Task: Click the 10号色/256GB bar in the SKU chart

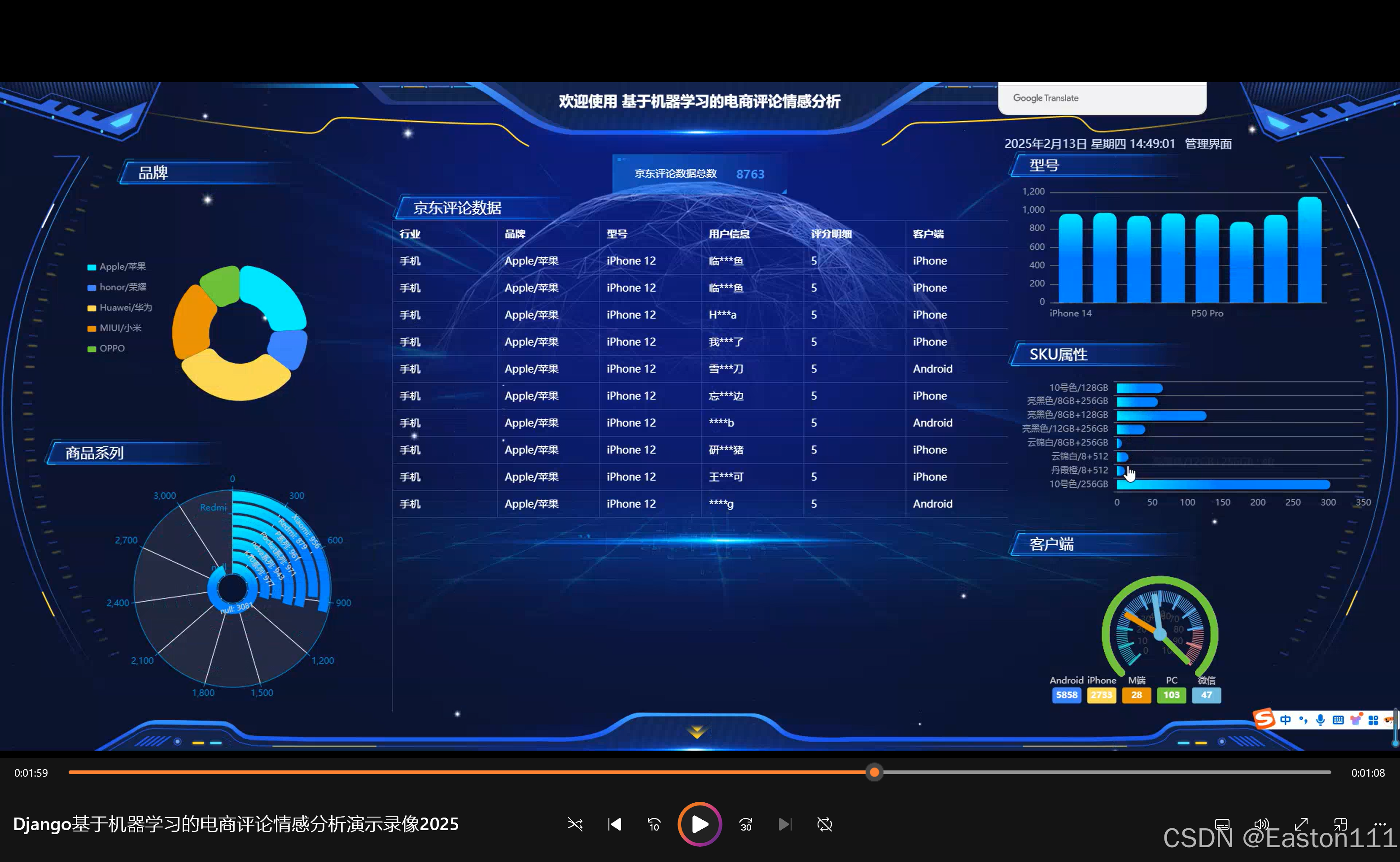Action: 1223,484
